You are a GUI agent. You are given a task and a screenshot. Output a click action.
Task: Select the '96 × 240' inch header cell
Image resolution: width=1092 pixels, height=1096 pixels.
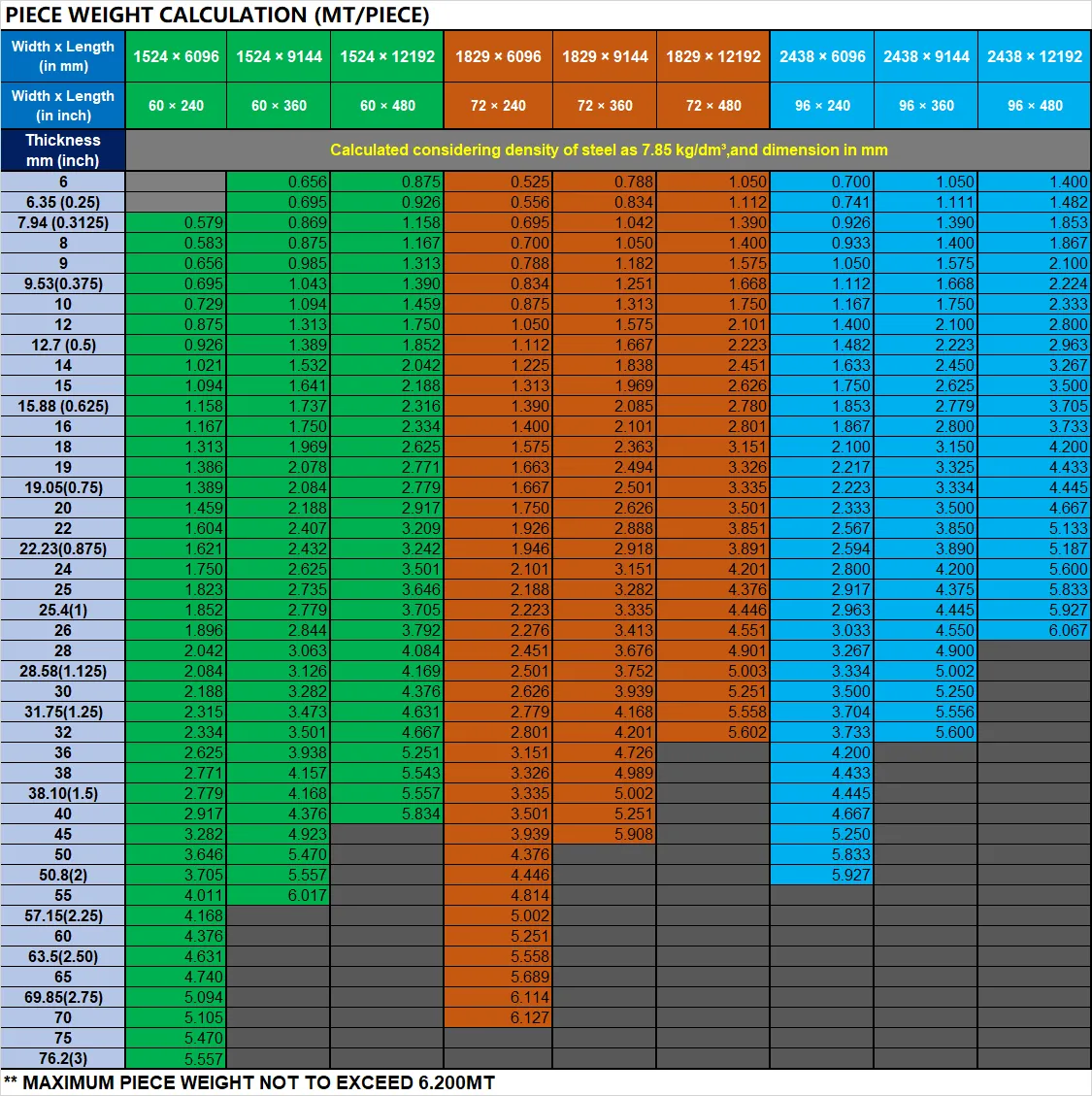coord(822,106)
